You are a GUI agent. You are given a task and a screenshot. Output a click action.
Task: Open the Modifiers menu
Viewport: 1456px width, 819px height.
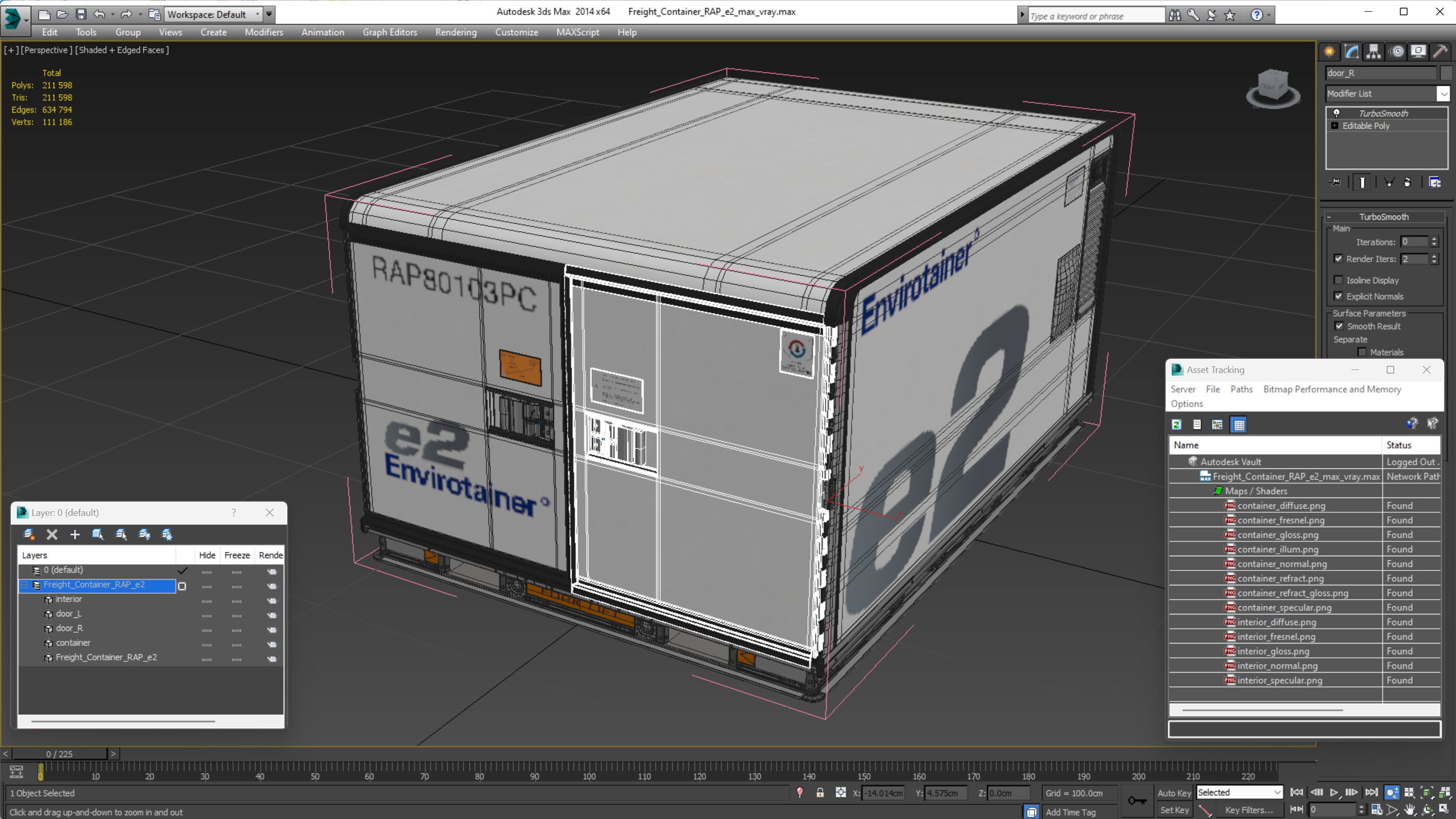(264, 32)
